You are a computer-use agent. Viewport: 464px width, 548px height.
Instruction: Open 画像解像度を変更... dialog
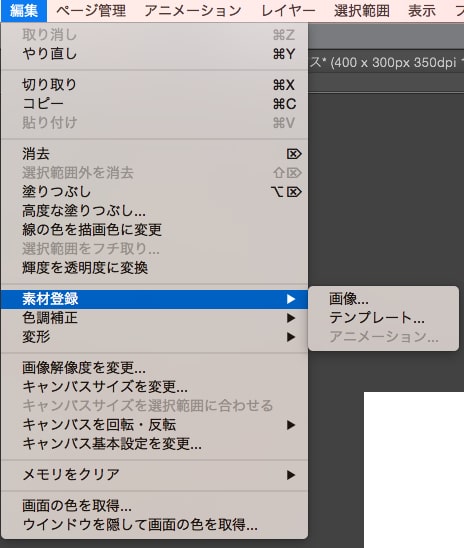coord(154,368)
